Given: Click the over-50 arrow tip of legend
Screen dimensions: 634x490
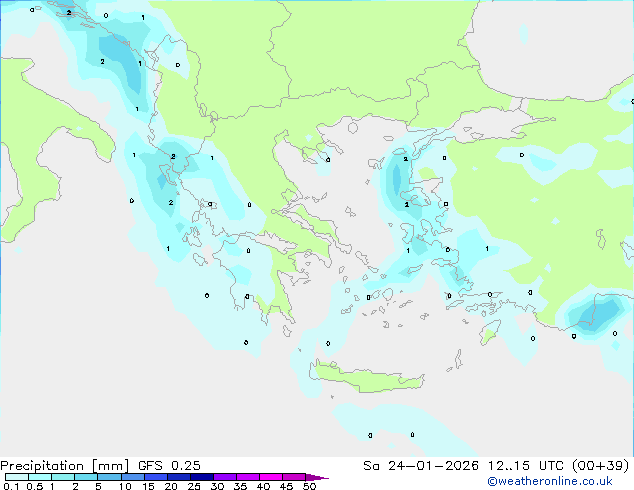Looking at the screenshot, I should [x=317, y=477].
